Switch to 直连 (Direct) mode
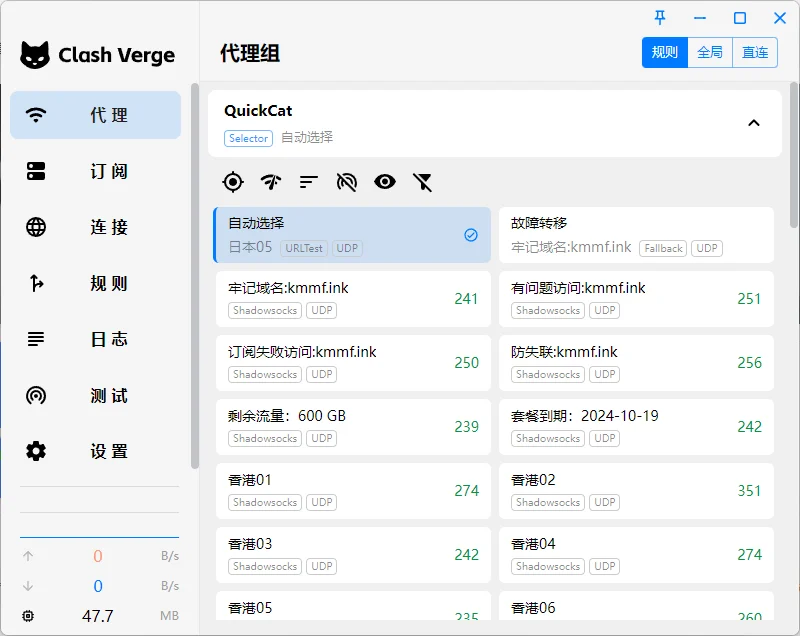Image resolution: width=800 pixels, height=636 pixels. (x=755, y=52)
